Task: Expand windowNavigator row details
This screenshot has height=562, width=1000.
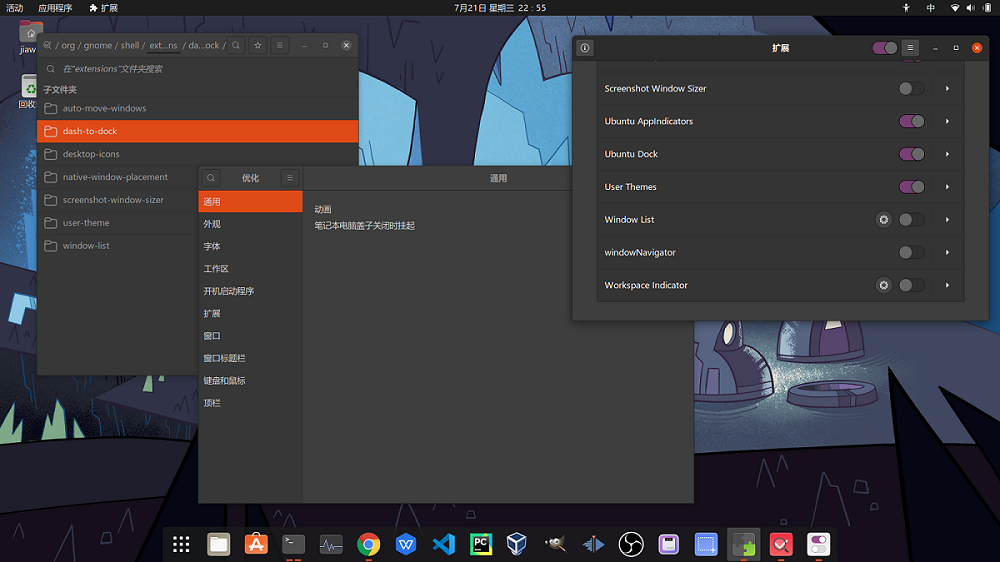Action: [x=947, y=253]
